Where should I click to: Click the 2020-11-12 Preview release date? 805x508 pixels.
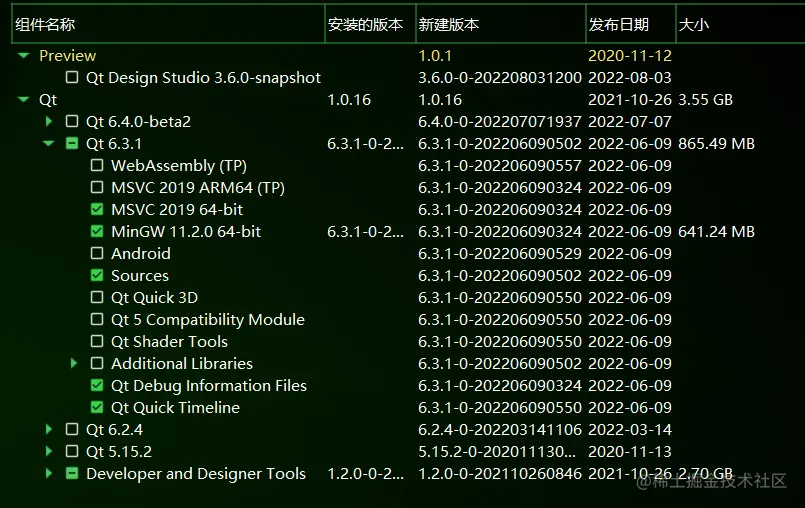pos(630,55)
